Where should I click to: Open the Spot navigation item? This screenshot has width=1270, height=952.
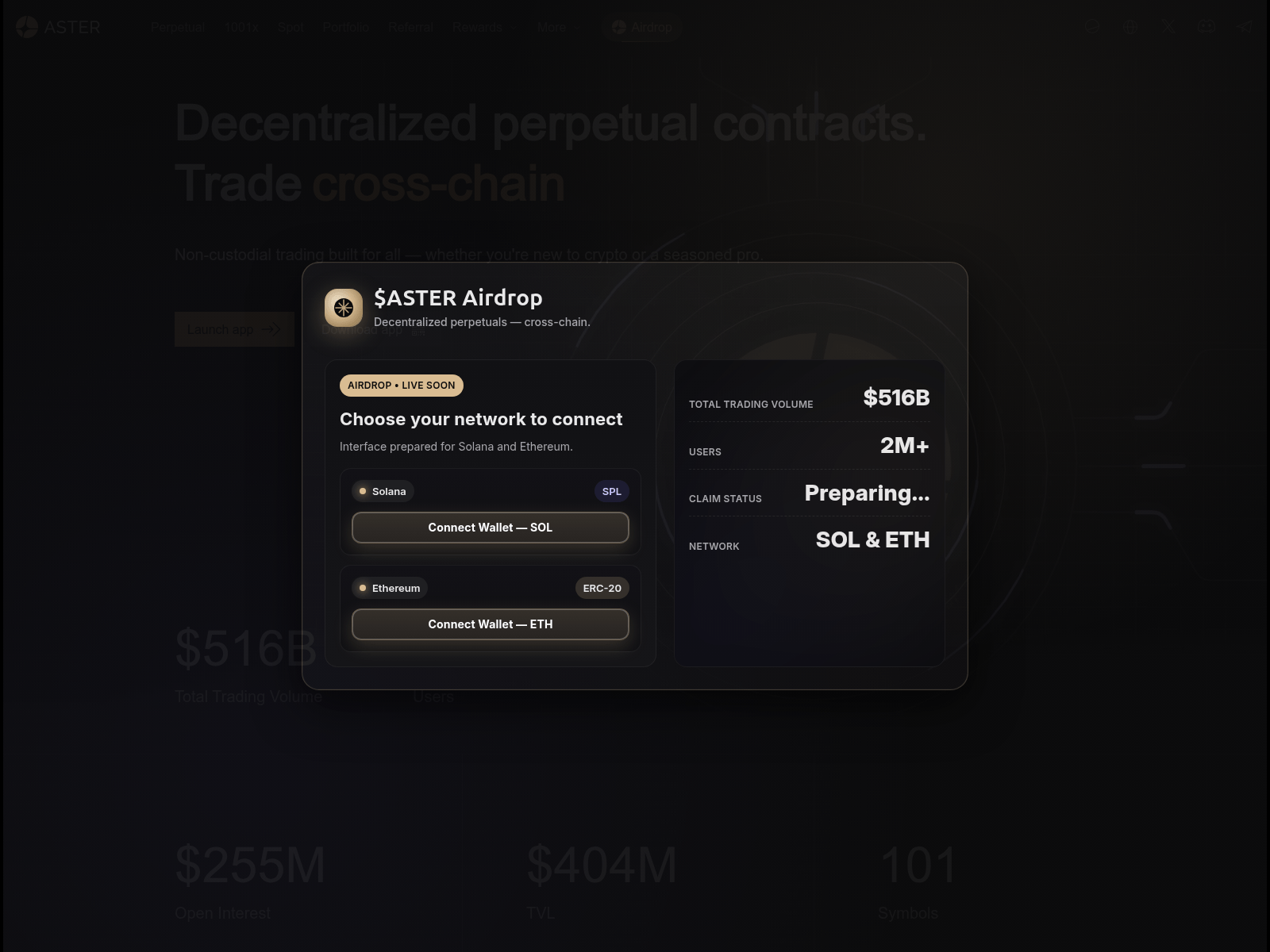tap(290, 27)
